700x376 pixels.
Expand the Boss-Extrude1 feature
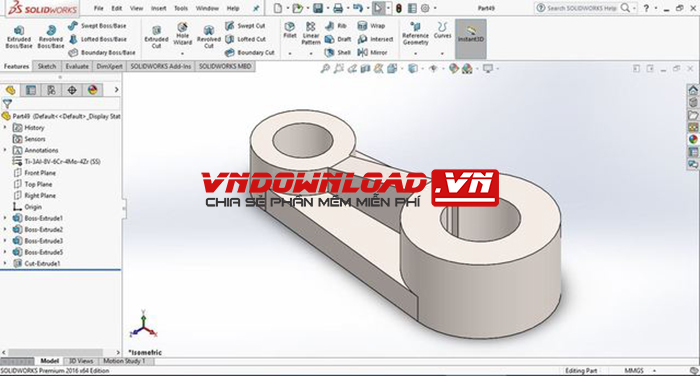pyautogui.click(x=5, y=218)
